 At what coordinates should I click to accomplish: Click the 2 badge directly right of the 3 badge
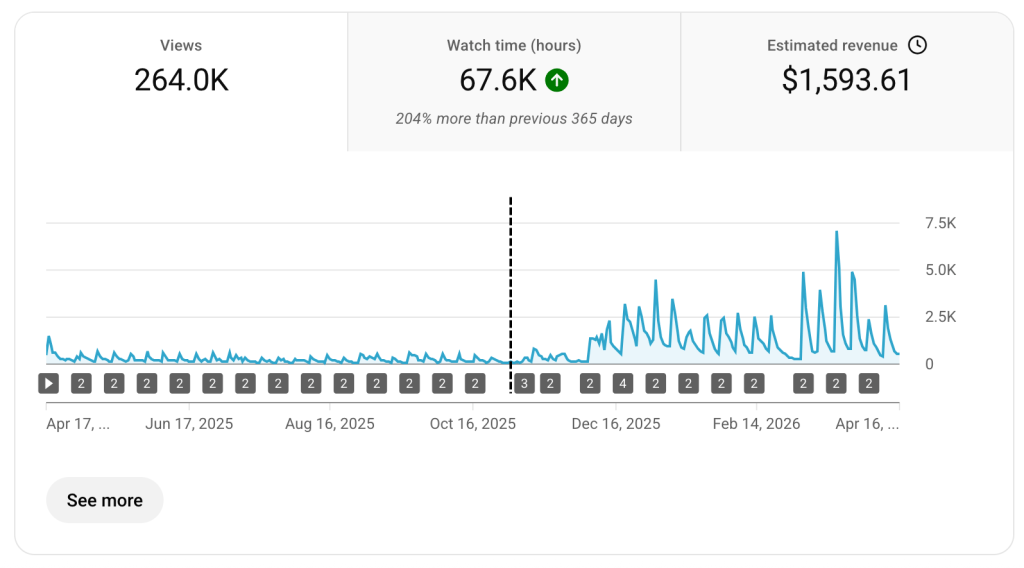pyautogui.click(x=549, y=383)
